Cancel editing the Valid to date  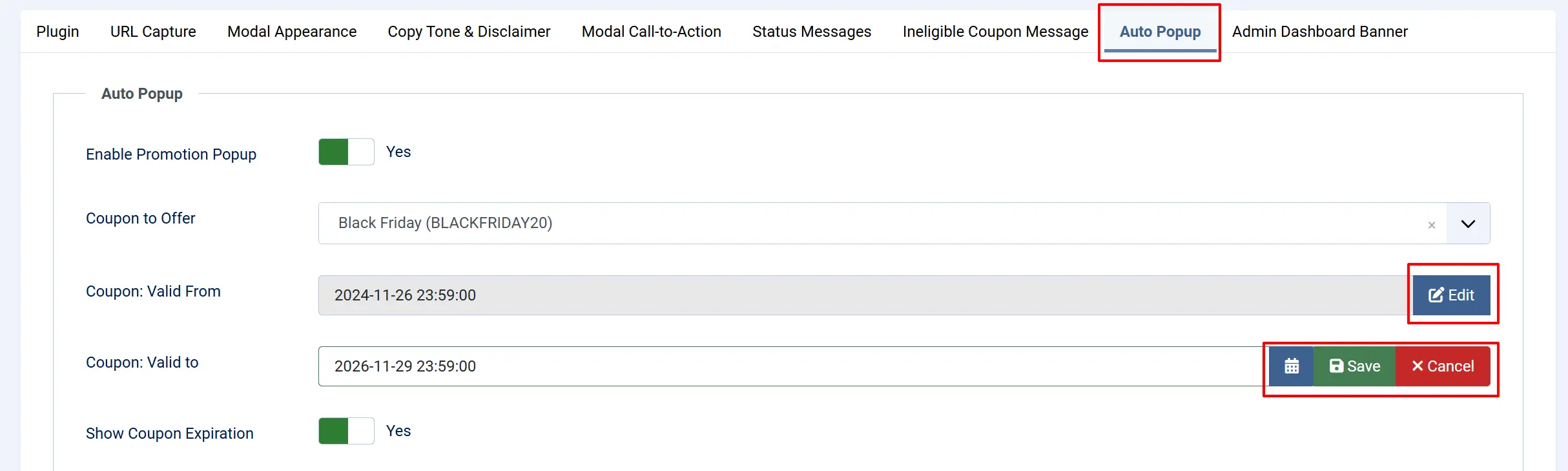coord(1443,366)
